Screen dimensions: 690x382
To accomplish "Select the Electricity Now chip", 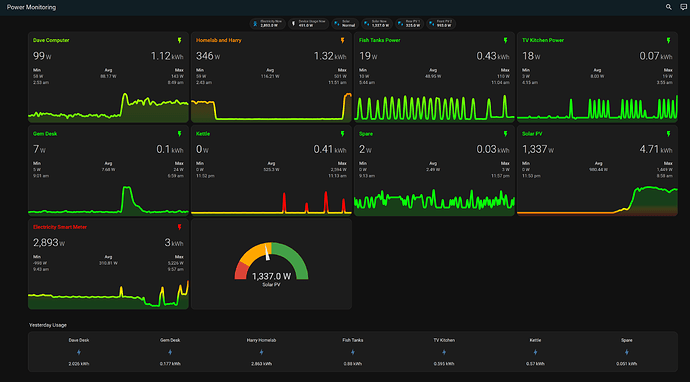I will [268, 24].
